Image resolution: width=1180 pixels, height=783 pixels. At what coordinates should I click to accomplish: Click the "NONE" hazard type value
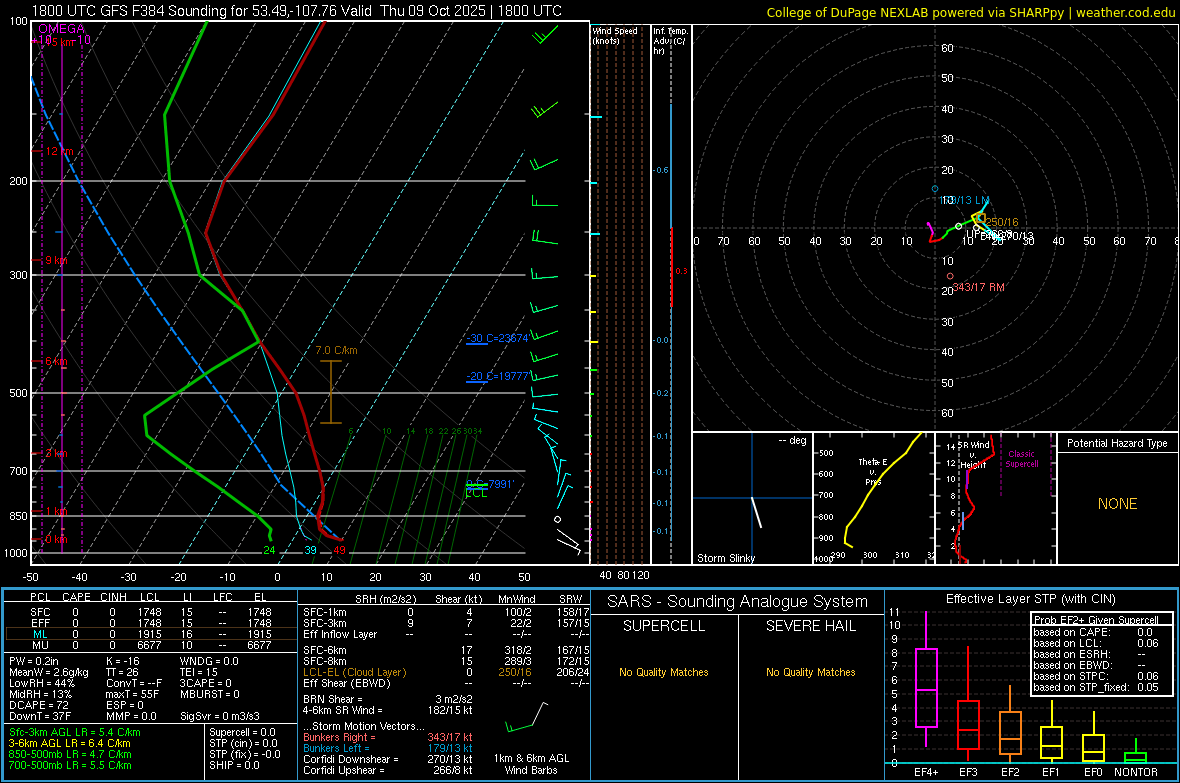coord(1117,504)
